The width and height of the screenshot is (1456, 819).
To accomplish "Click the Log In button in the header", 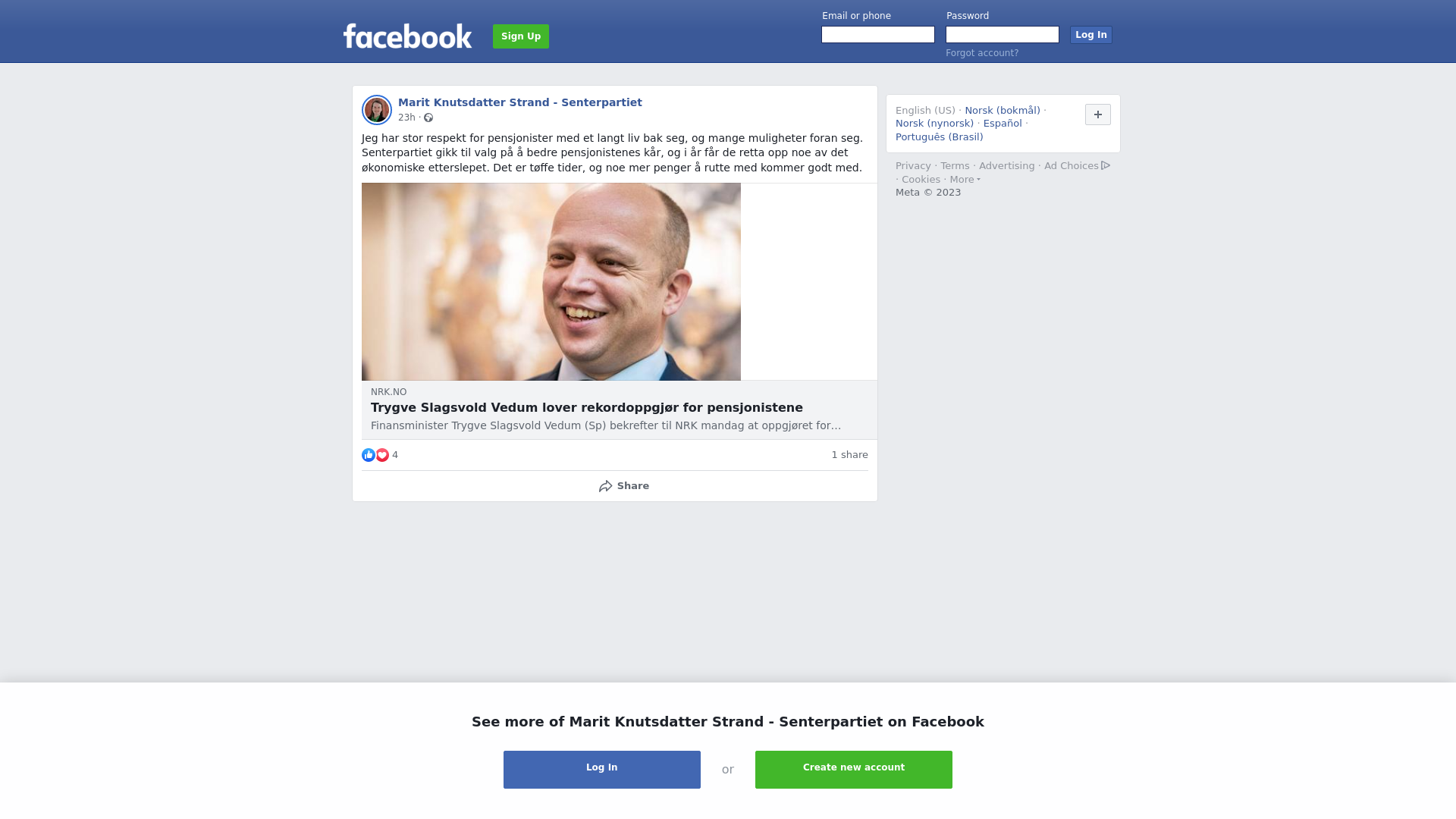I will (1091, 35).
